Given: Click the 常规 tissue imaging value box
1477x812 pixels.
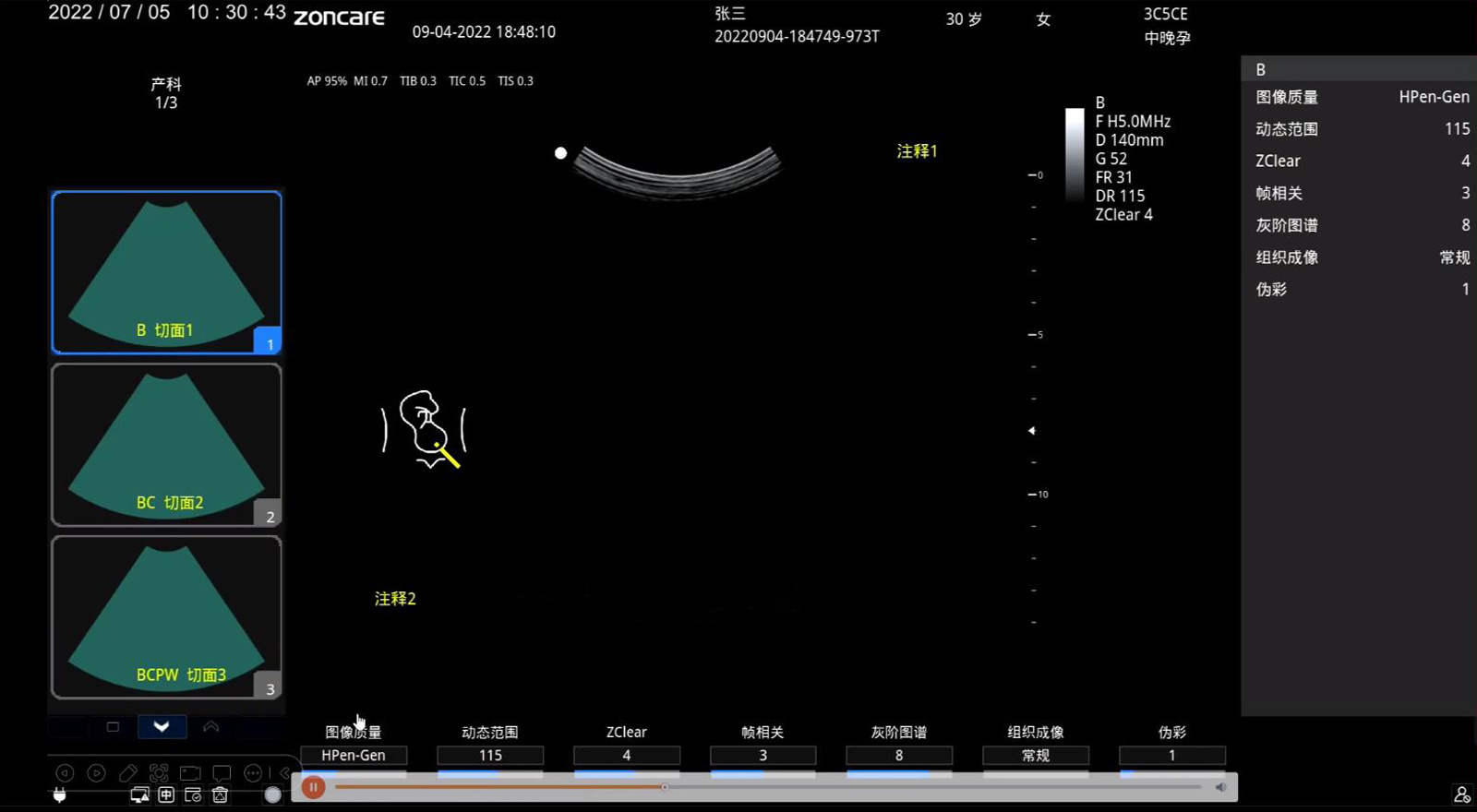Looking at the screenshot, I should point(1035,756).
